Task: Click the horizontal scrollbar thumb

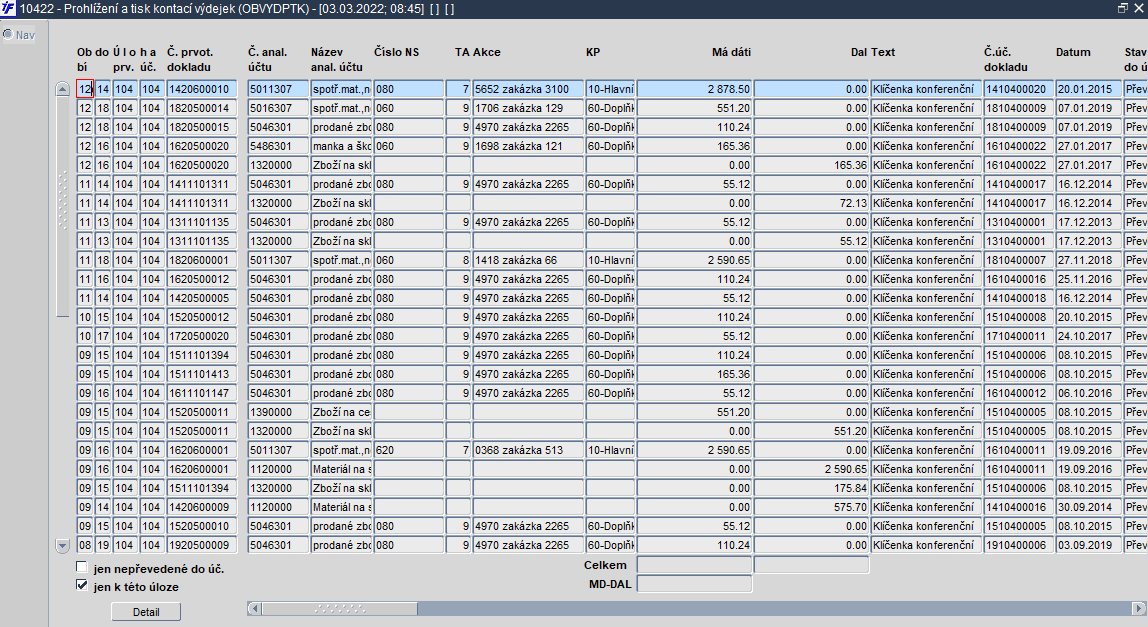Action: (340, 609)
